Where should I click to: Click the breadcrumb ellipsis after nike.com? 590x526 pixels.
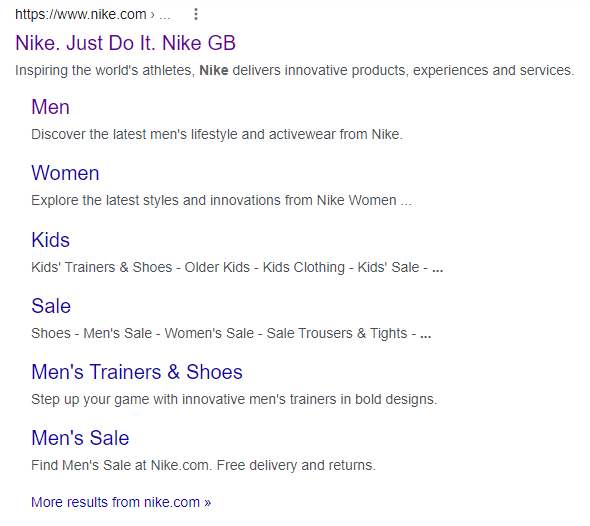click(164, 15)
